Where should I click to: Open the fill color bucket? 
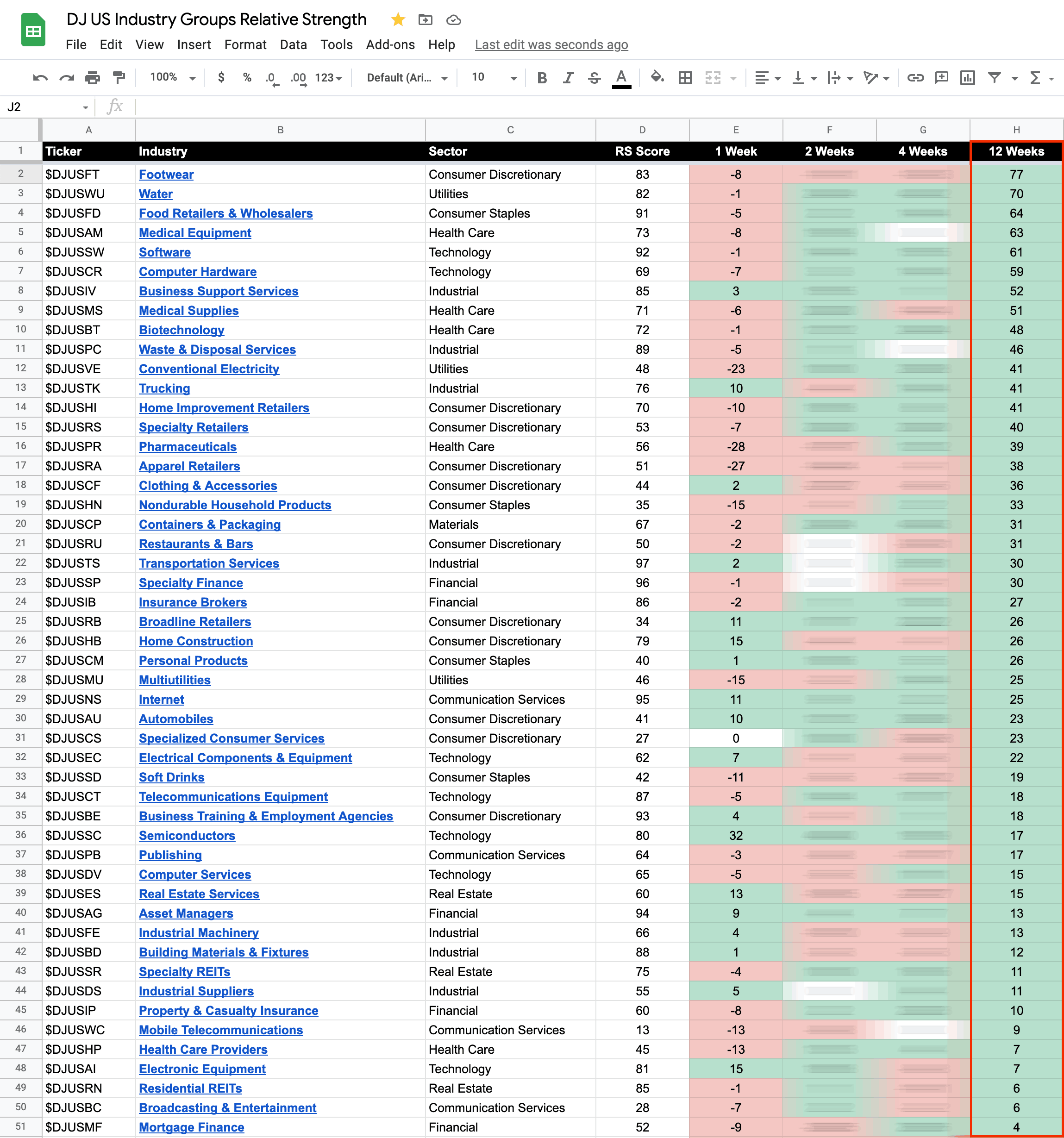(x=657, y=77)
